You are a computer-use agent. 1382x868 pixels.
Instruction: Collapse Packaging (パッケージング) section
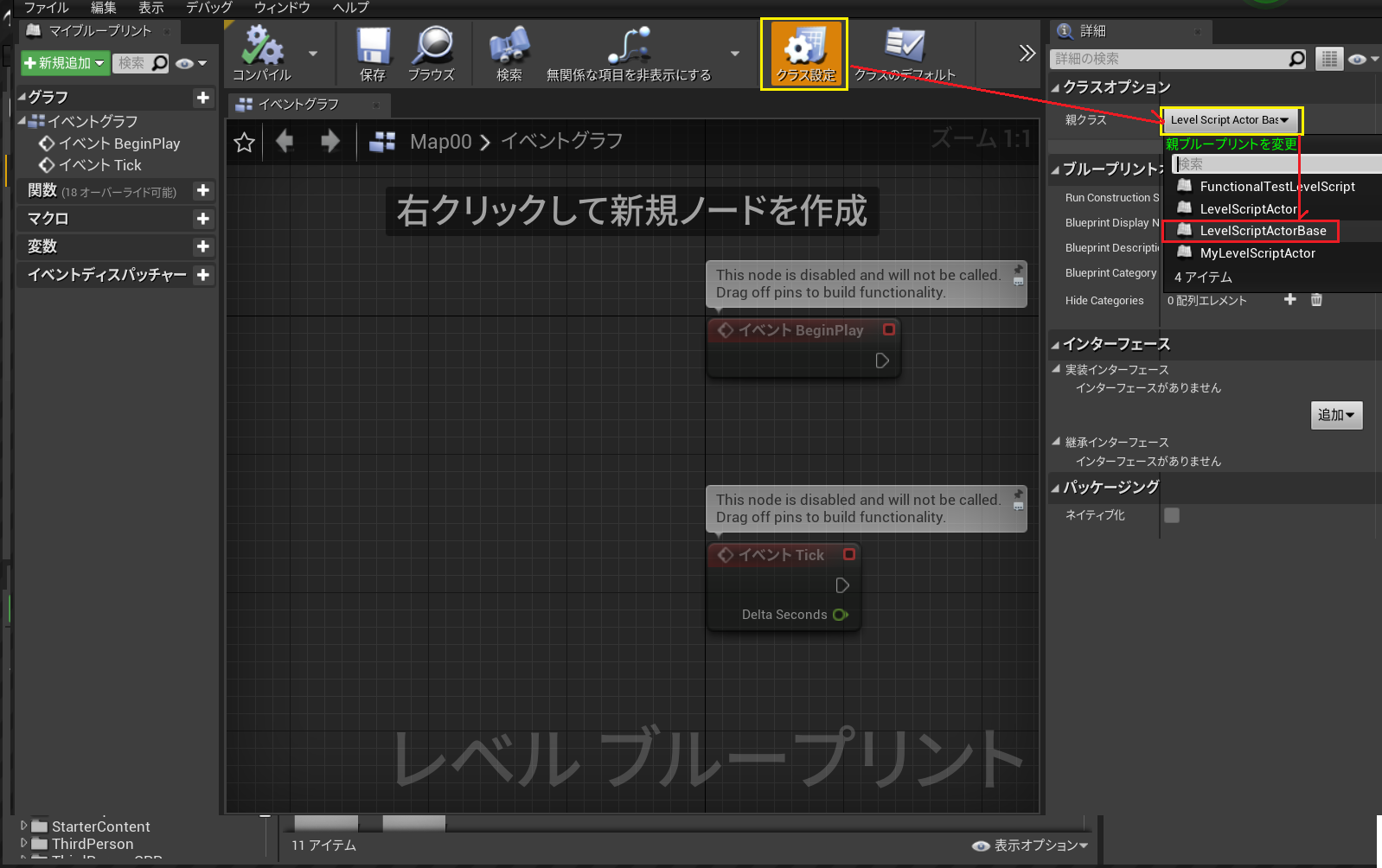1056,488
